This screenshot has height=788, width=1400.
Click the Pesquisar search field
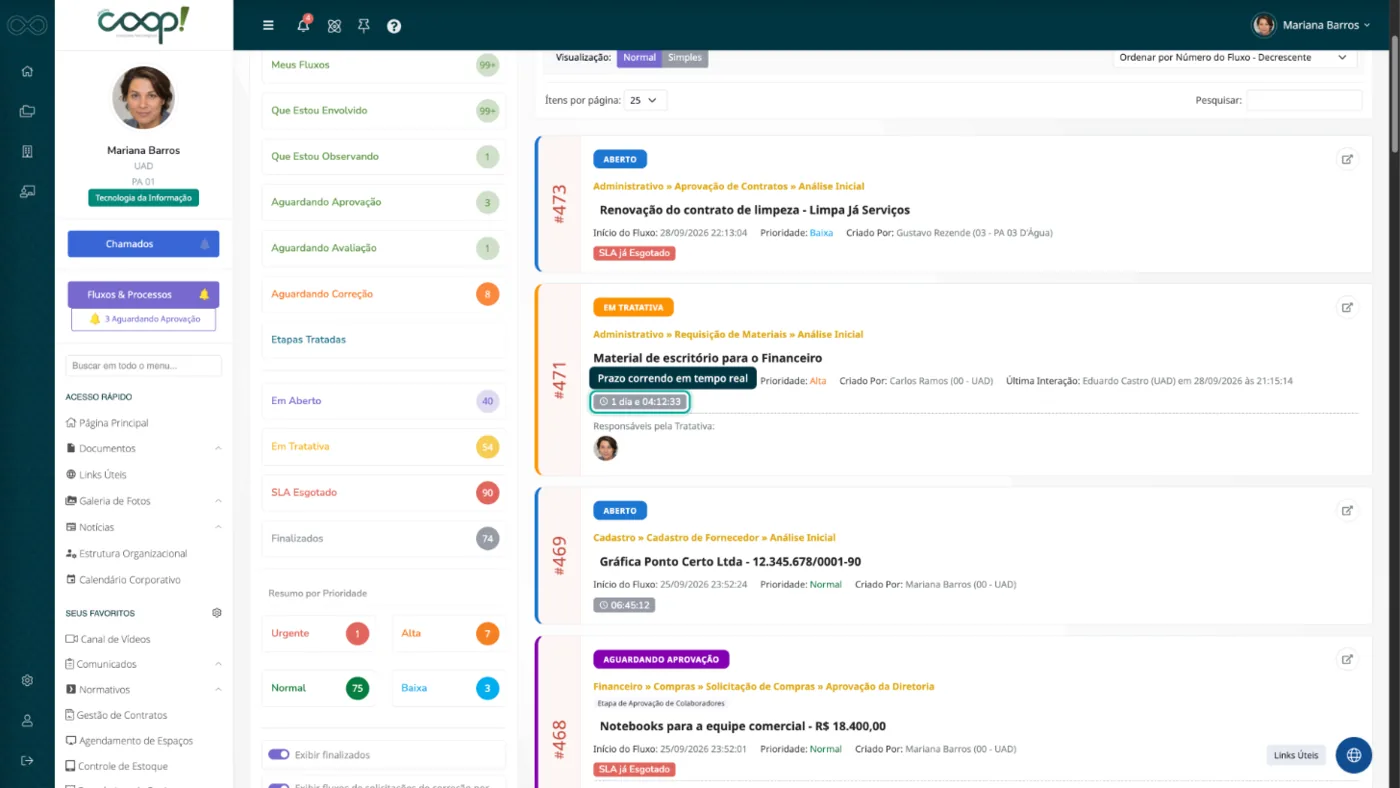(x=1304, y=100)
